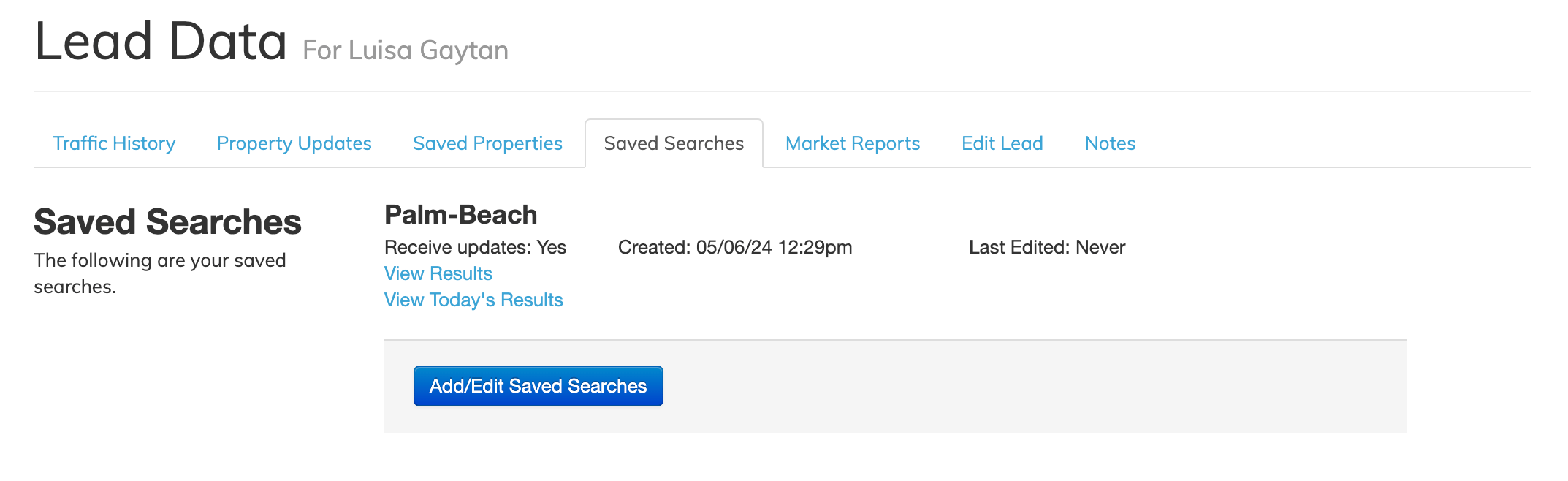Go to the Saved Properties tab
The width and height of the screenshot is (1568, 481).
487,143
